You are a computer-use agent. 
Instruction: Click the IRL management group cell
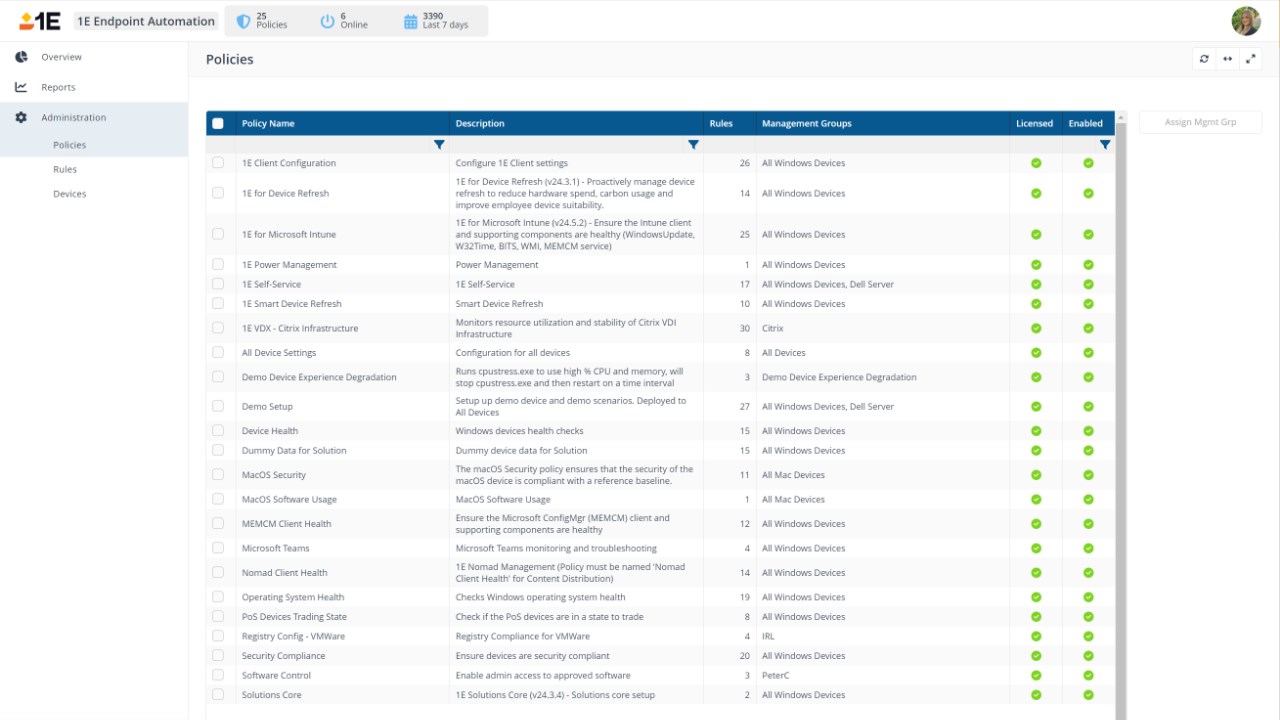[768, 636]
